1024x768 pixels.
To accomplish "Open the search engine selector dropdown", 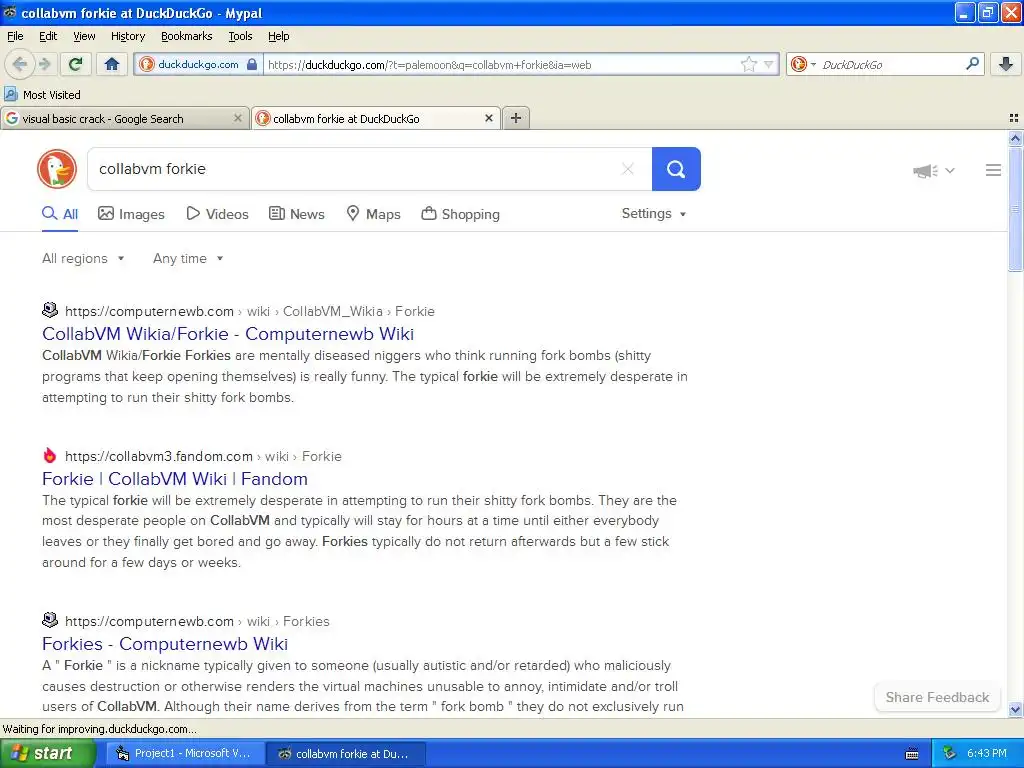I will [x=803, y=64].
